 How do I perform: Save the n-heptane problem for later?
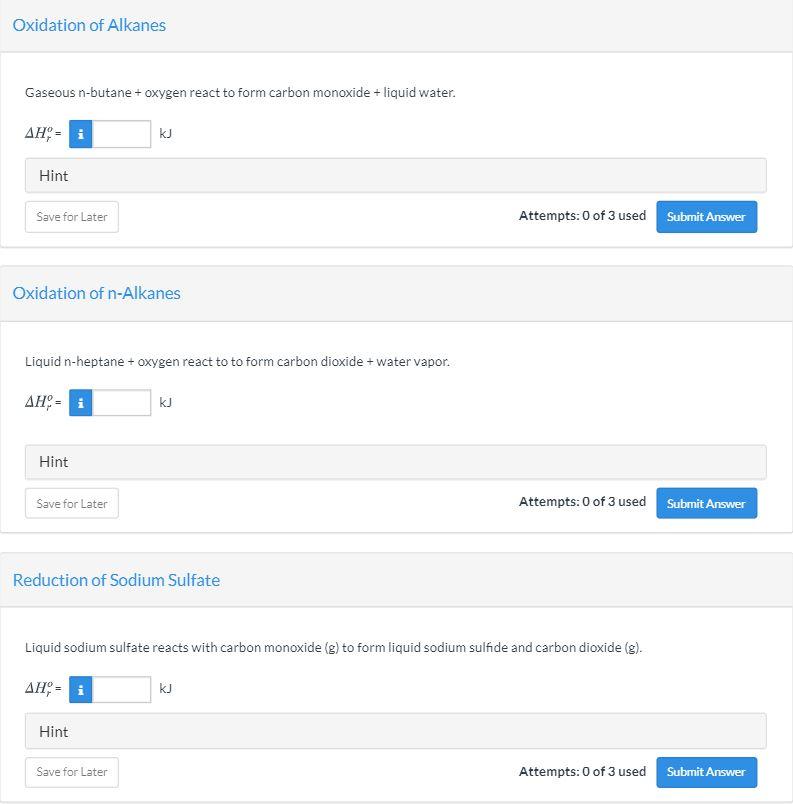coord(71,503)
